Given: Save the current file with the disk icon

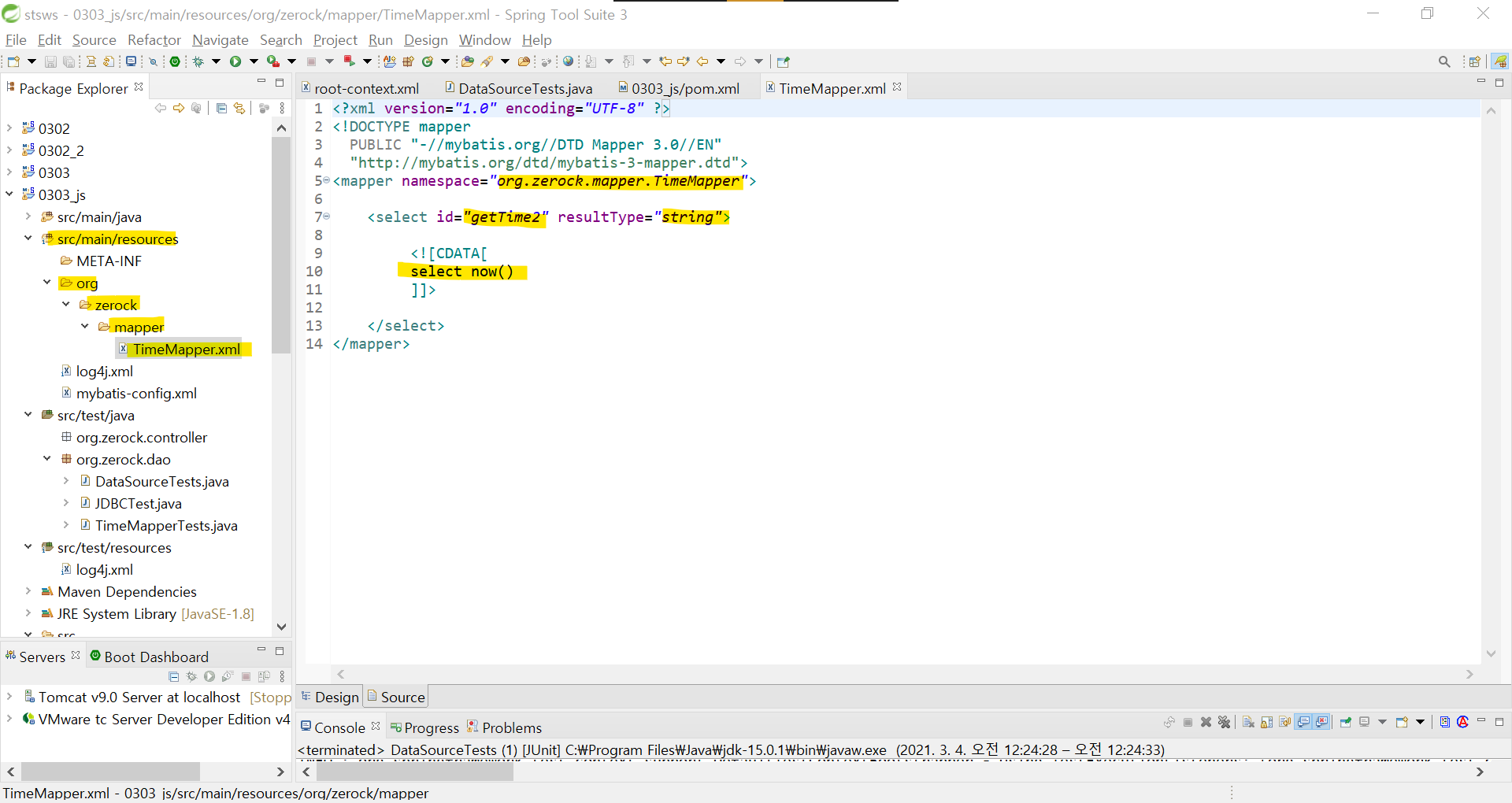Looking at the screenshot, I should (x=50, y=61).
